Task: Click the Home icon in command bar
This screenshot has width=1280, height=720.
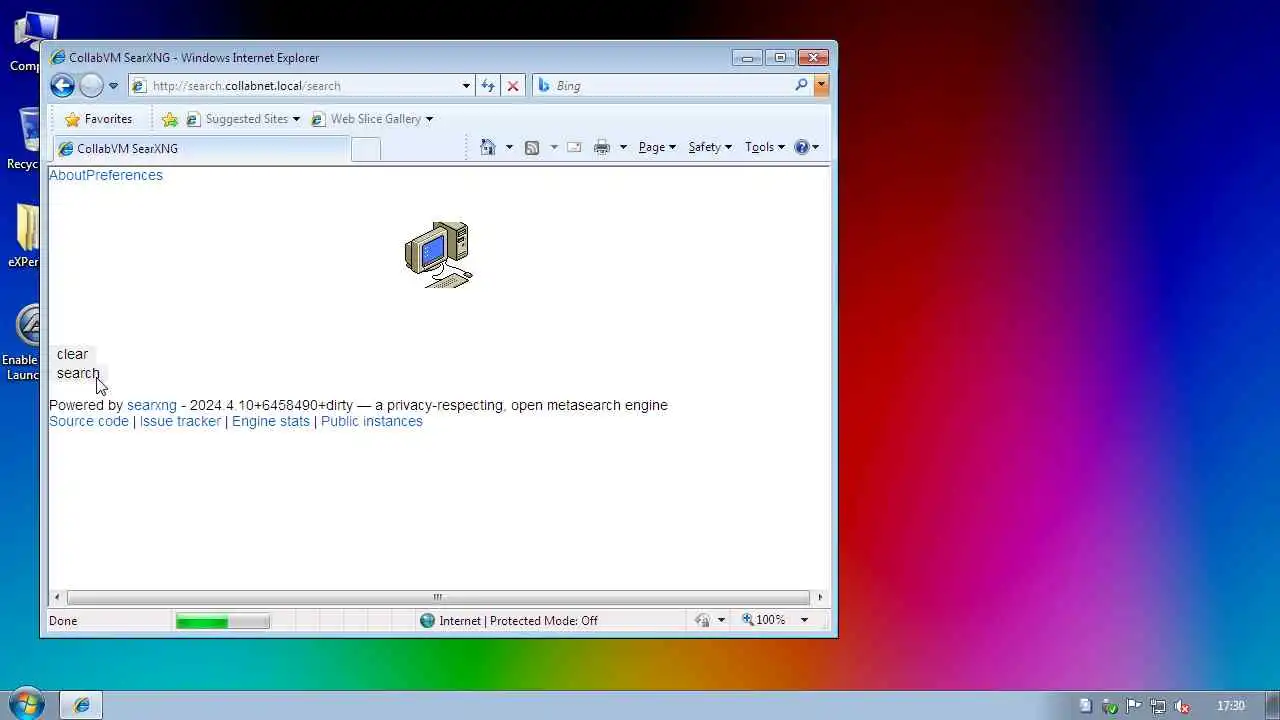Action: tap(488, 147)
